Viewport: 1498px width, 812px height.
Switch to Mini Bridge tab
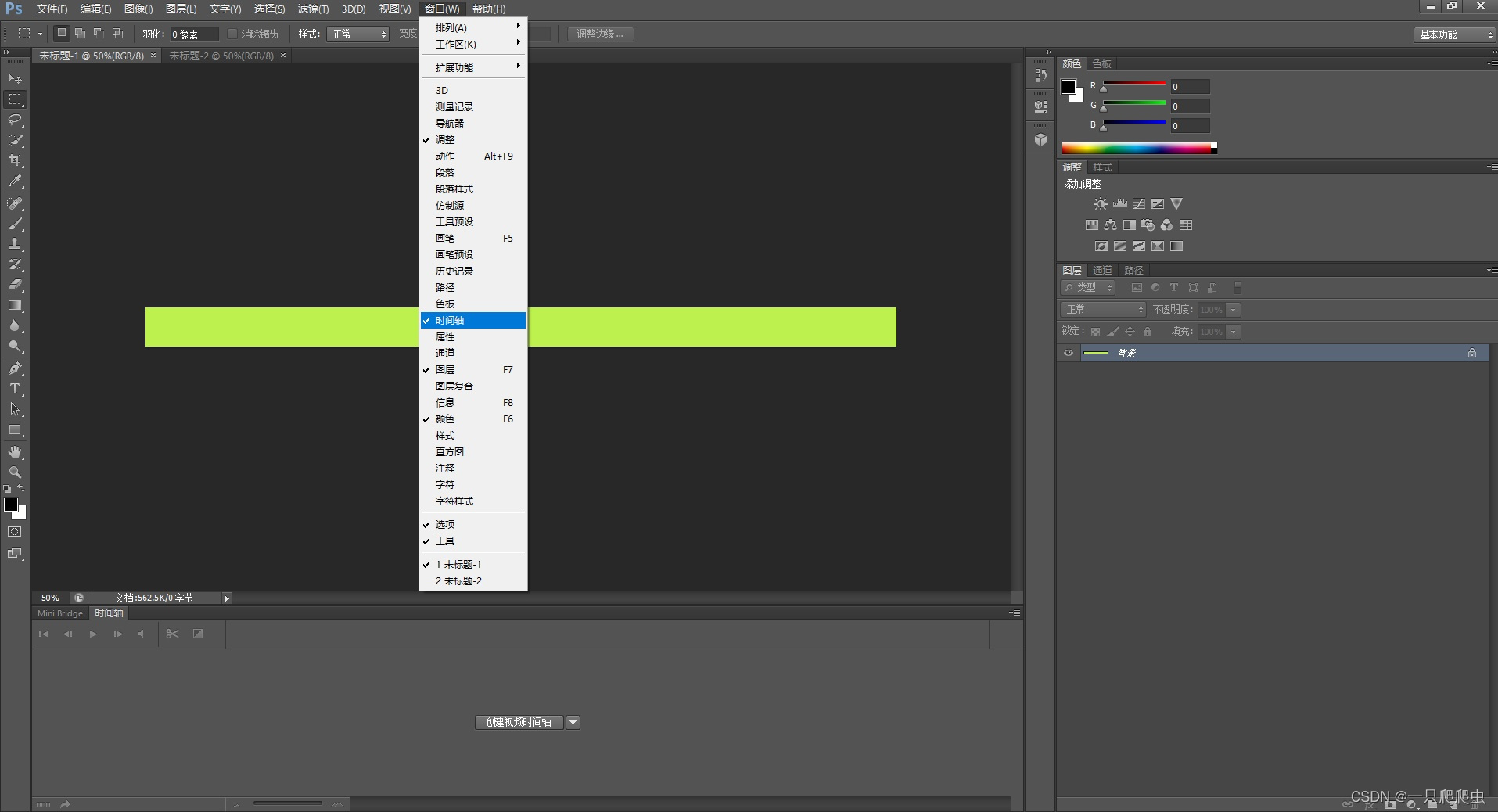point(60,613)
